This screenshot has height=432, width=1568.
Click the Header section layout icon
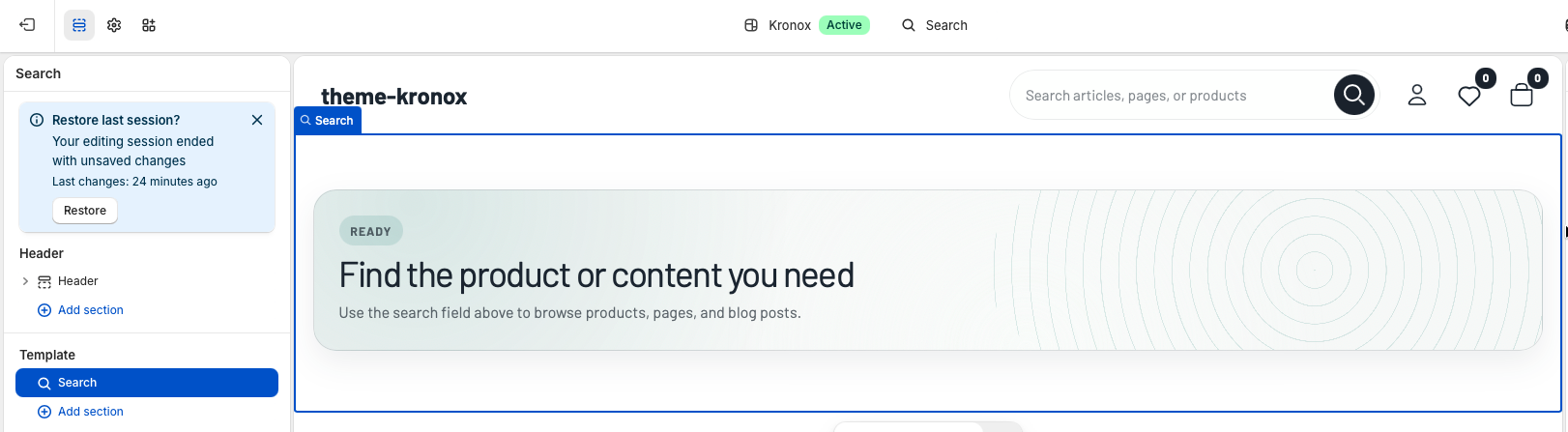(x=44, y=281)
